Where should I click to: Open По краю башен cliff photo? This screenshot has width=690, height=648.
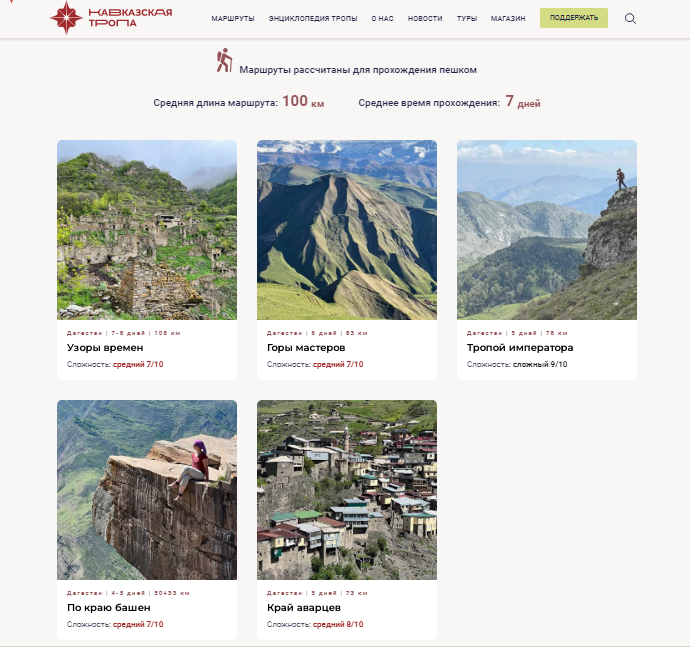click(x=147, y=490)
